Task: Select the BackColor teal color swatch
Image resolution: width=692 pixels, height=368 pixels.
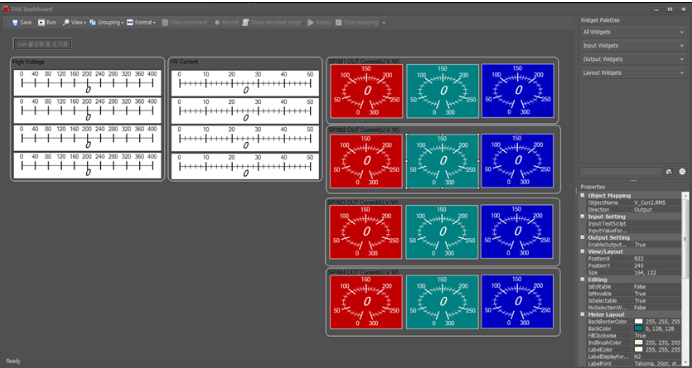Action: (638, 329)
